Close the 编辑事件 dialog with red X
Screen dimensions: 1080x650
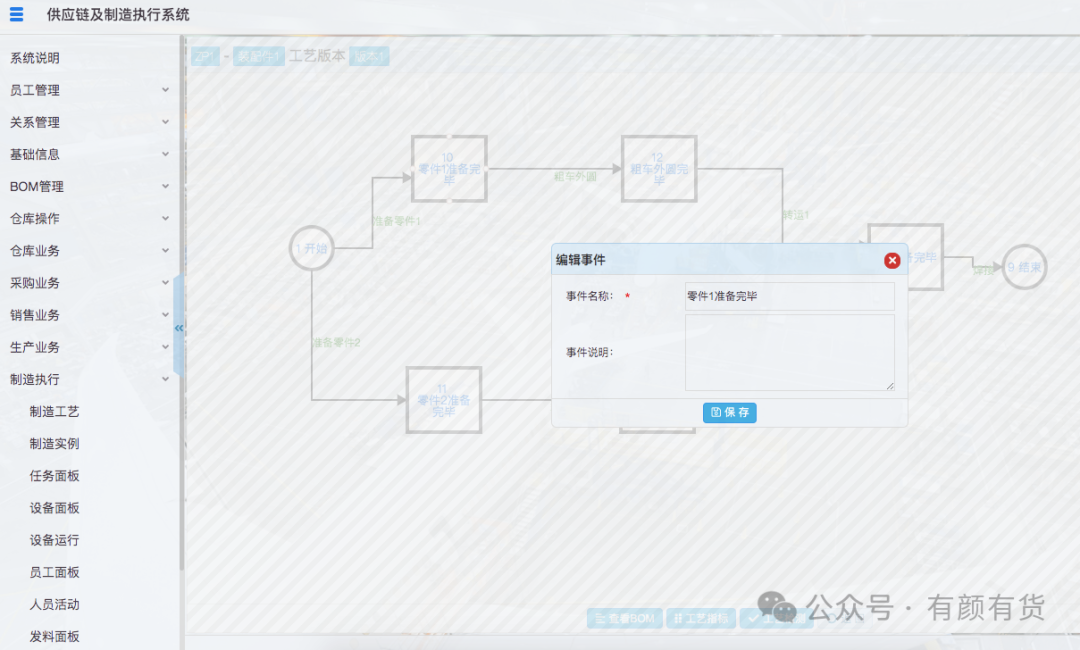tap(892, 260)
